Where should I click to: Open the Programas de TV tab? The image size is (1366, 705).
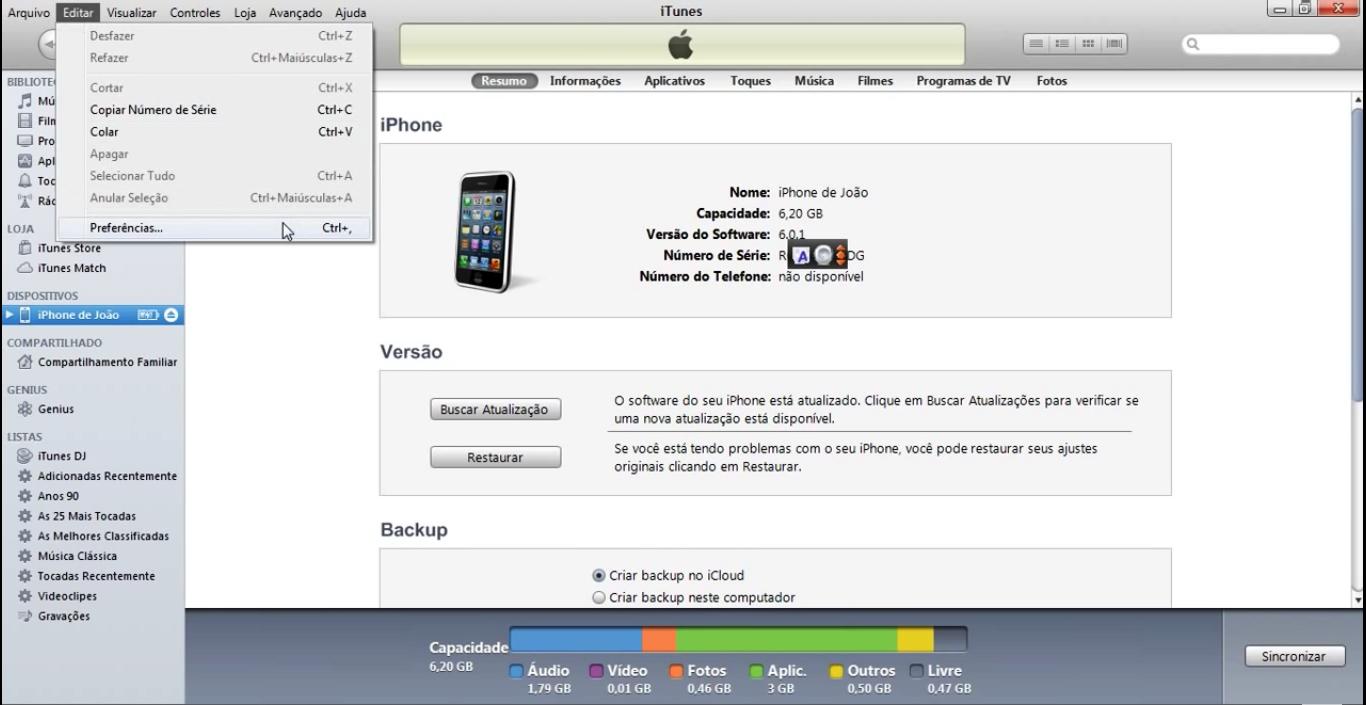(x=963, y=81)
